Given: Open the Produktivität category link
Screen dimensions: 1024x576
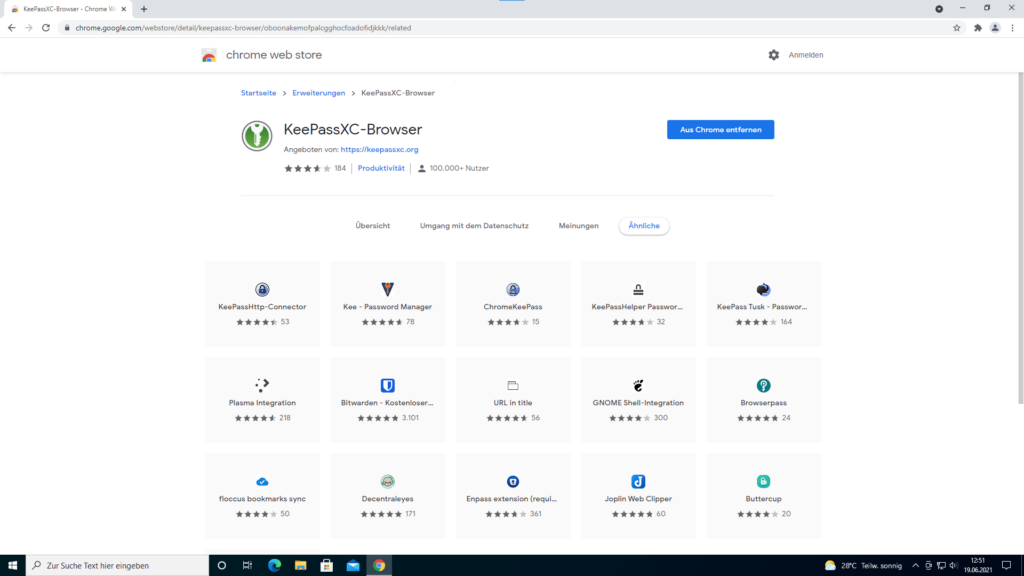Looking at the screenshot, I should pos(381,168).
